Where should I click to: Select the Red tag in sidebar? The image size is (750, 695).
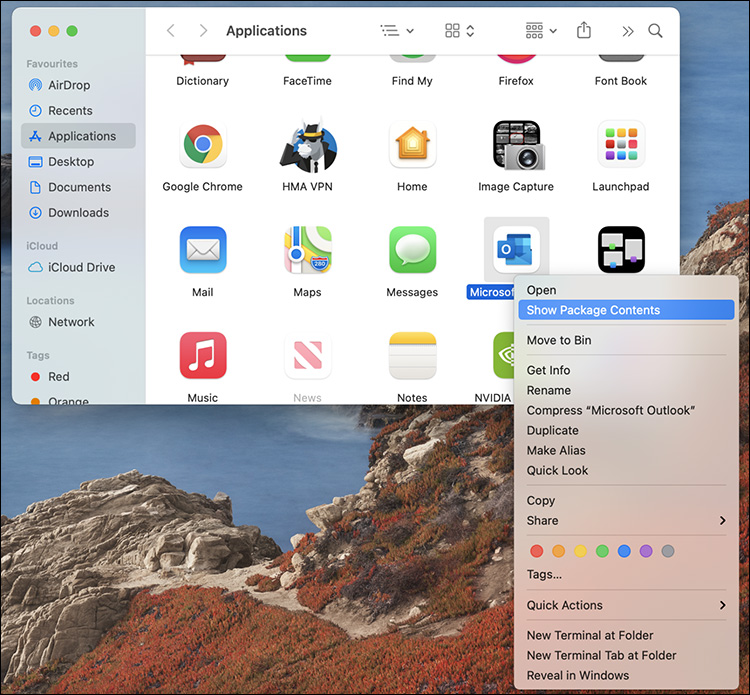click(78, 377)
